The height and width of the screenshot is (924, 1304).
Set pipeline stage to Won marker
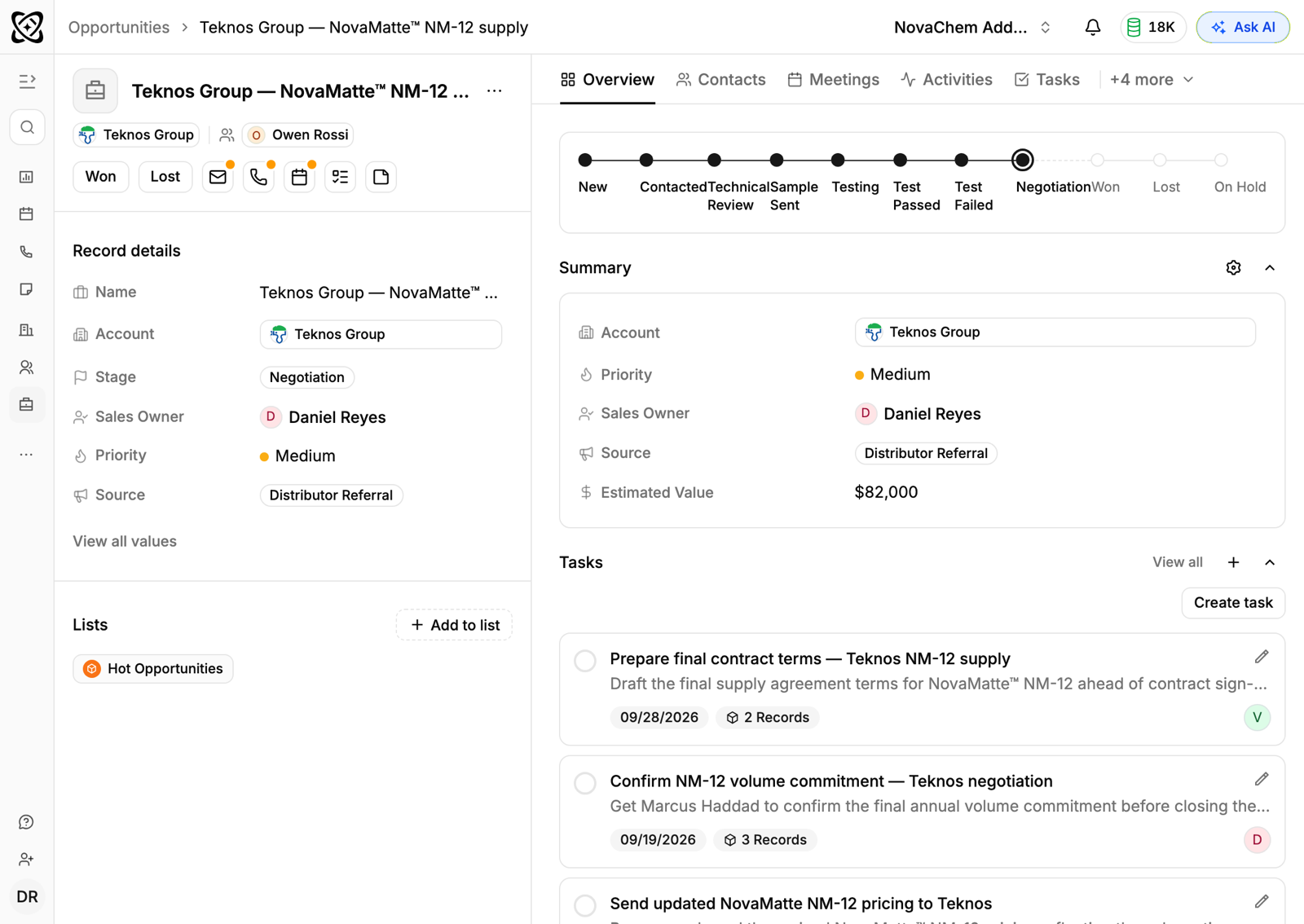click(x=1098, y=161)
